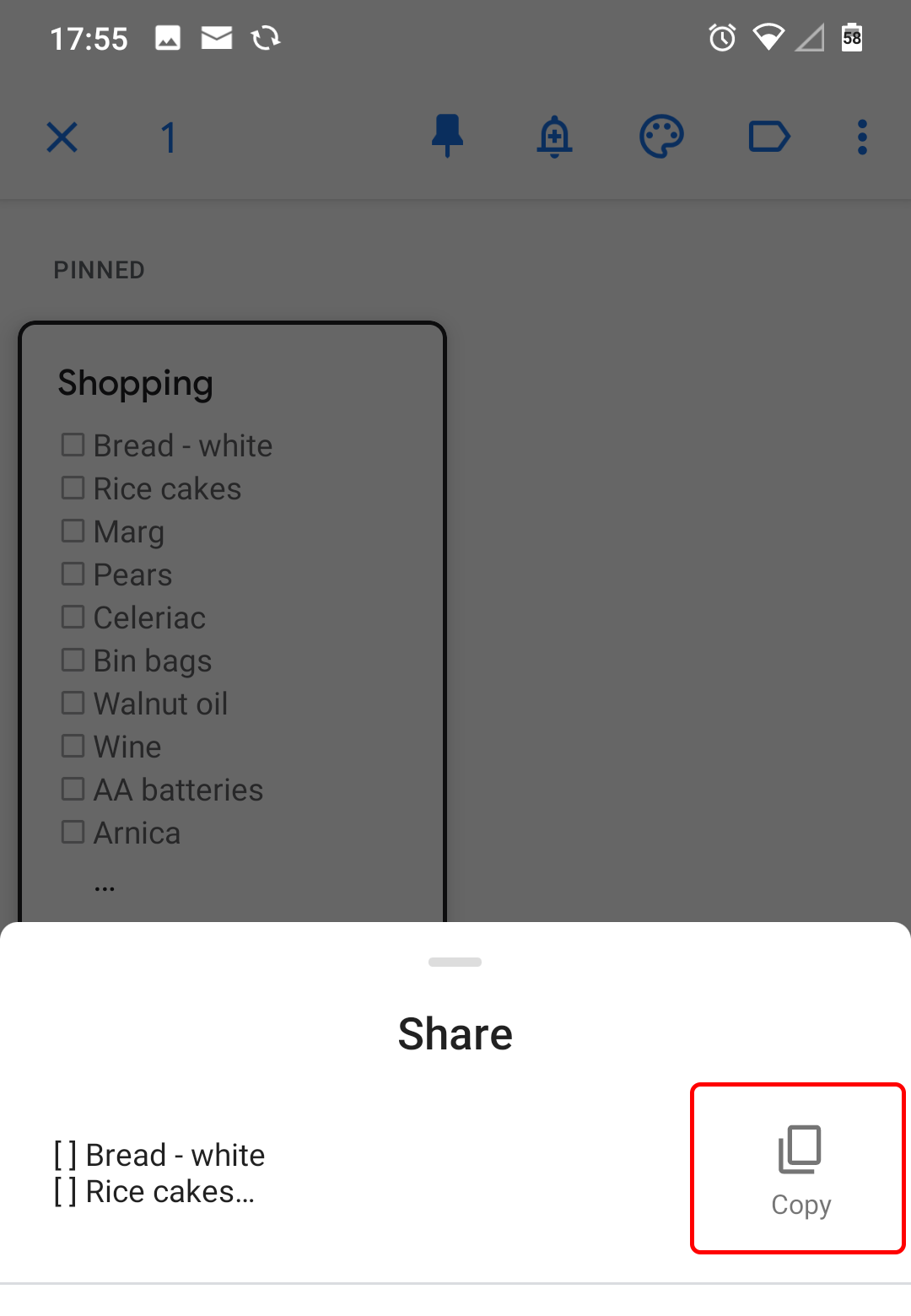Add a reminder with the bell icon
This screenshot has width=911, height=1316.
point(554,137)
